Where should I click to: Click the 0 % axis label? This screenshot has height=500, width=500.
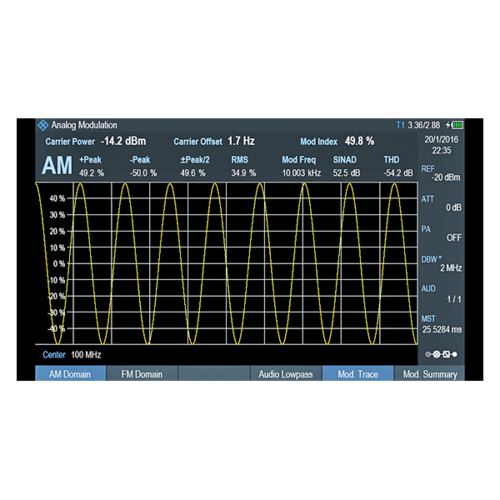tap(59, 264)
